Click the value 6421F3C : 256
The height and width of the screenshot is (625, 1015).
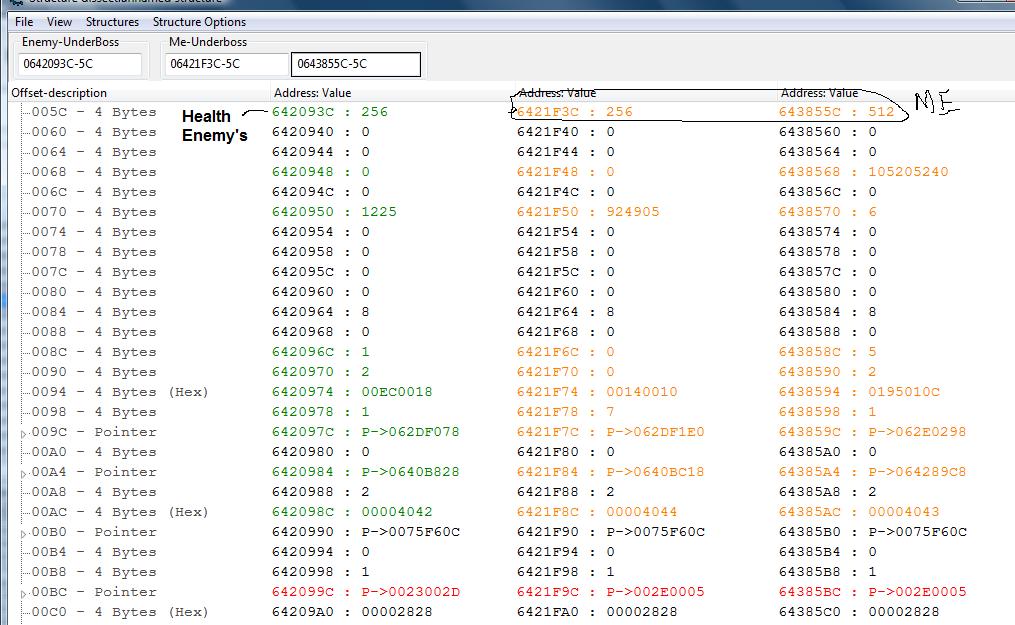(x=574, y=112)
